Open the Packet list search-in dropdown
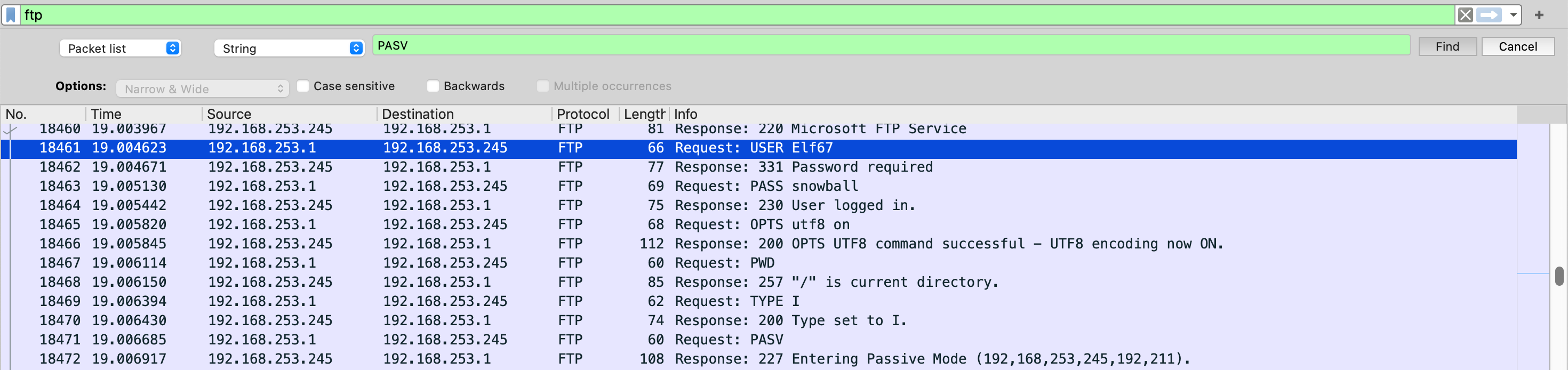This screenshot has height=370, width=1568. click(120, 48)
